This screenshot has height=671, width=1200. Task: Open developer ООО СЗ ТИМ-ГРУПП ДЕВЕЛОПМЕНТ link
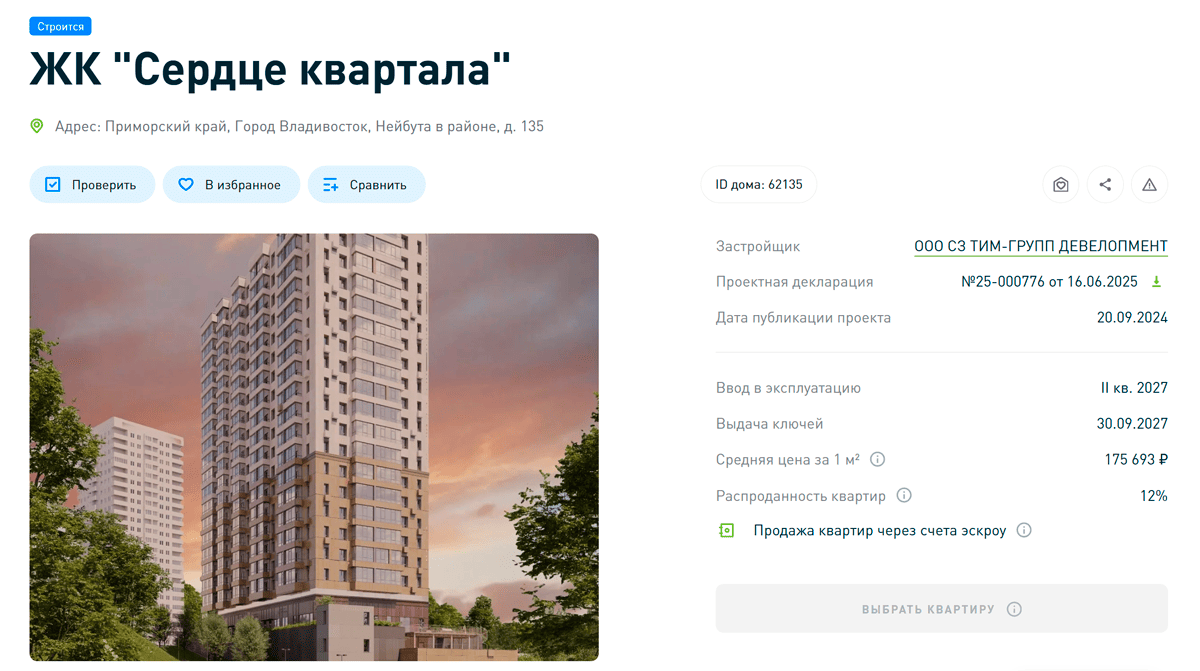point(1041,246)
